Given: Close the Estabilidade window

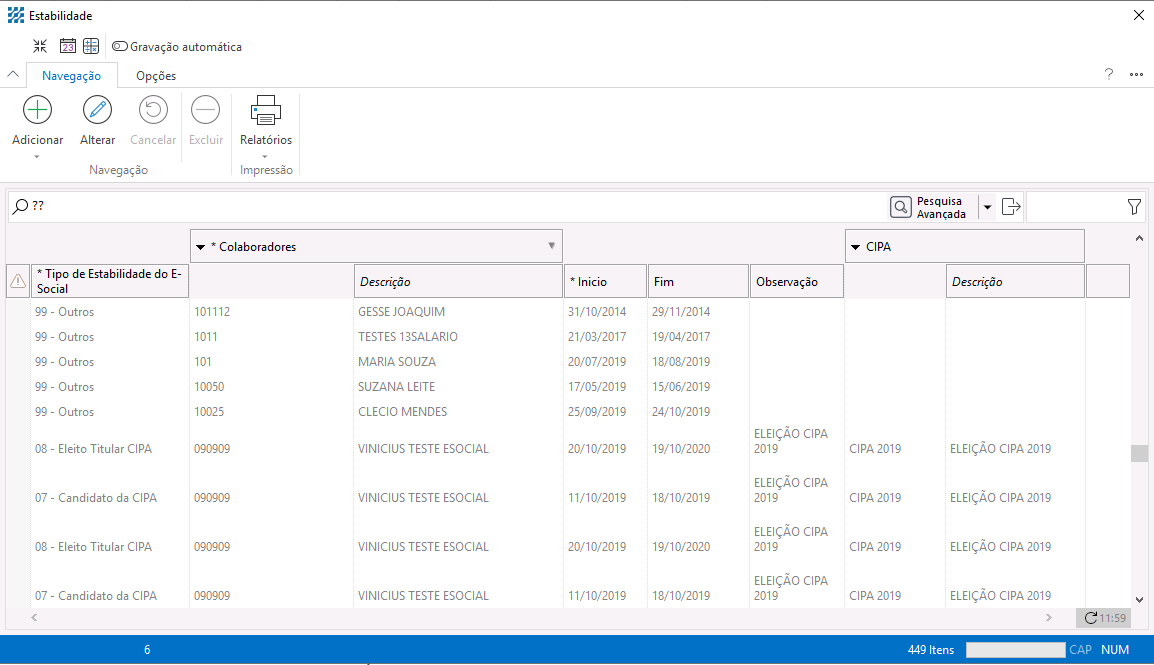Looking at the screenshot, I should coord(1138,15).
